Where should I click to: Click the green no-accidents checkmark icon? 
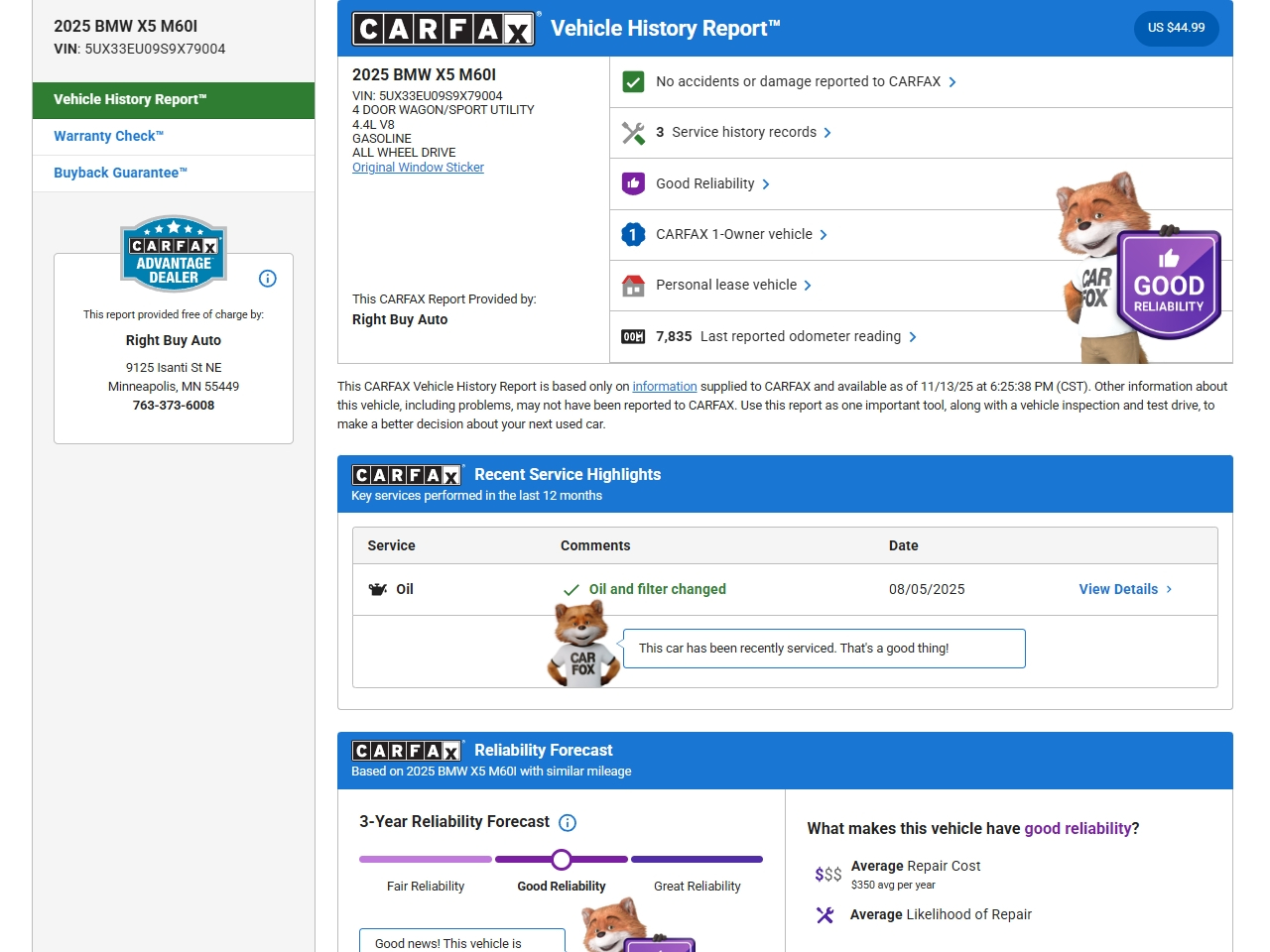pyautogui.click(x=633, y=82)
